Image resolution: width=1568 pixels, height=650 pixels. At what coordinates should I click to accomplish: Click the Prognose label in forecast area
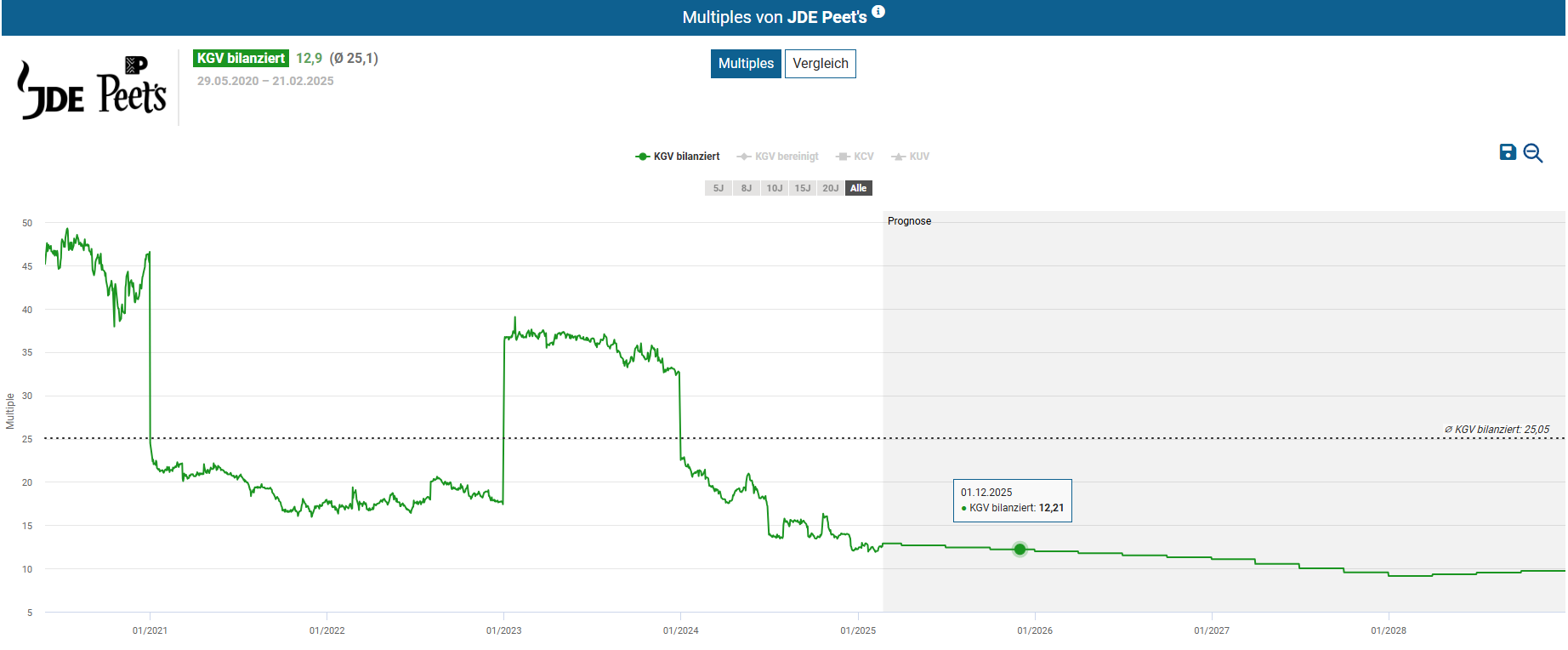[x=909, y=221]
